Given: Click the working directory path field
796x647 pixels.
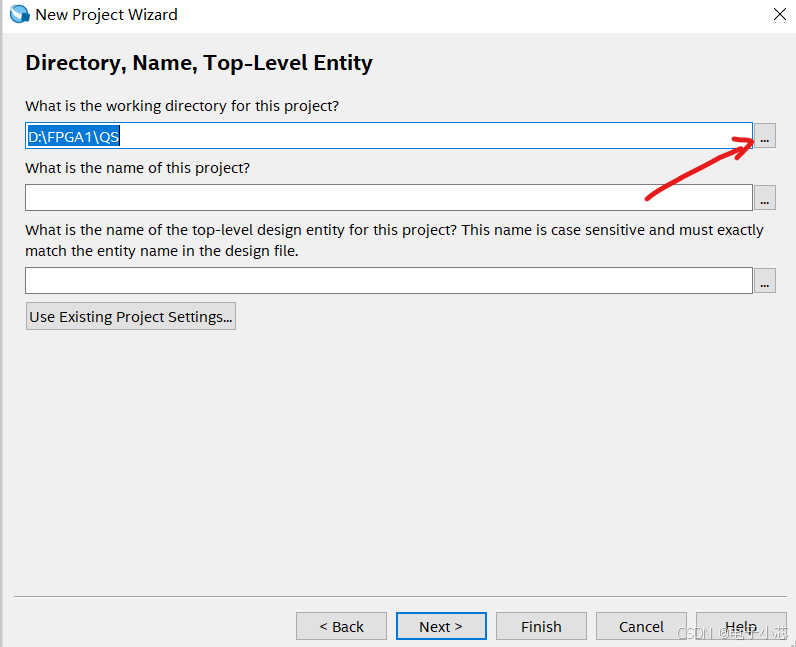Looking at the screenshot, I should coord(388,136).
